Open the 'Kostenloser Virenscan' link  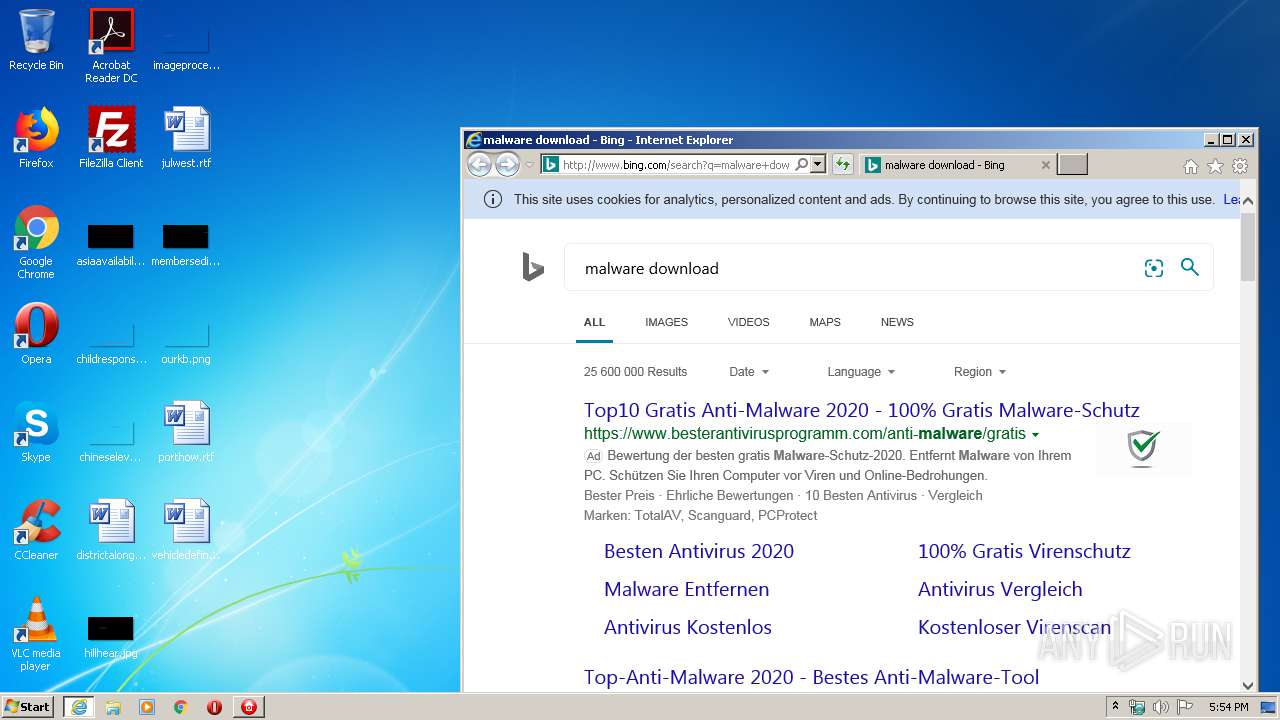coord(1014,627)
